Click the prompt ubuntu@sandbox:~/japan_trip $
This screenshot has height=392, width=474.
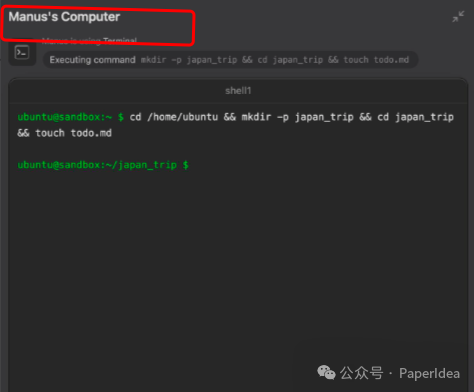pos(103,165)
